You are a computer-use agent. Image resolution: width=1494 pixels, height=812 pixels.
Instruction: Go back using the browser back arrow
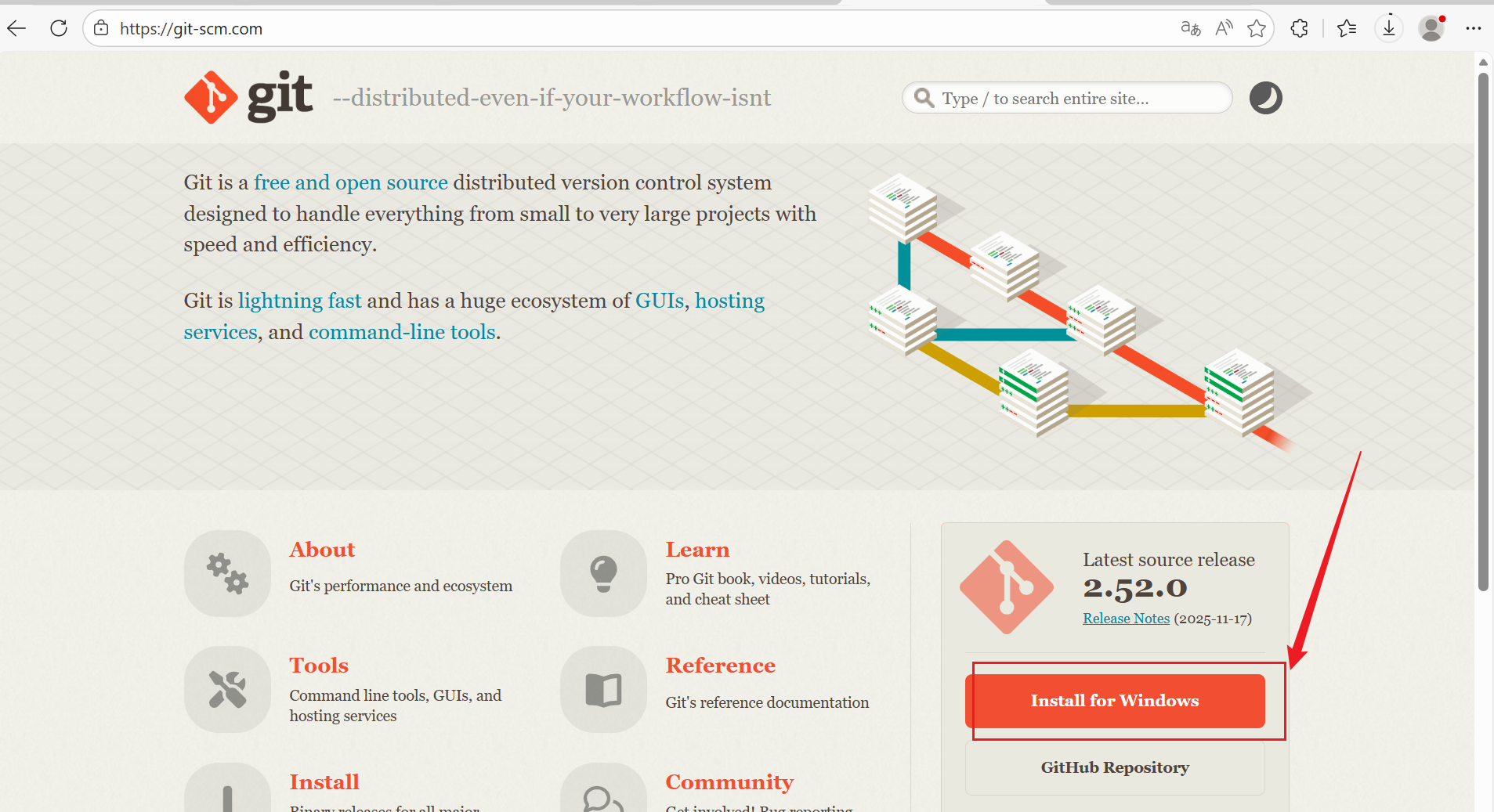click(16, 29)
